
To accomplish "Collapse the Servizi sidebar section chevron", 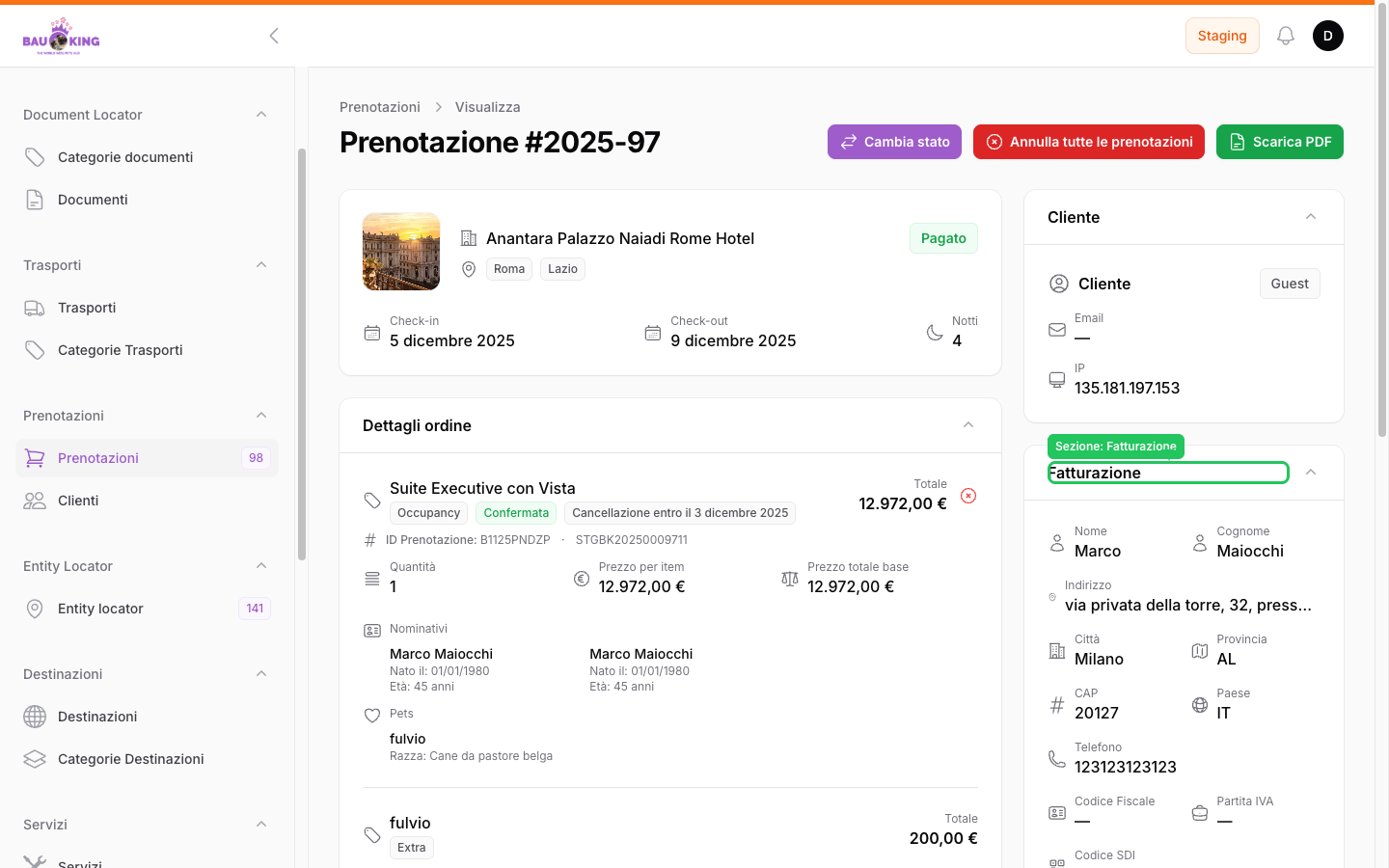I will point(261,825).
